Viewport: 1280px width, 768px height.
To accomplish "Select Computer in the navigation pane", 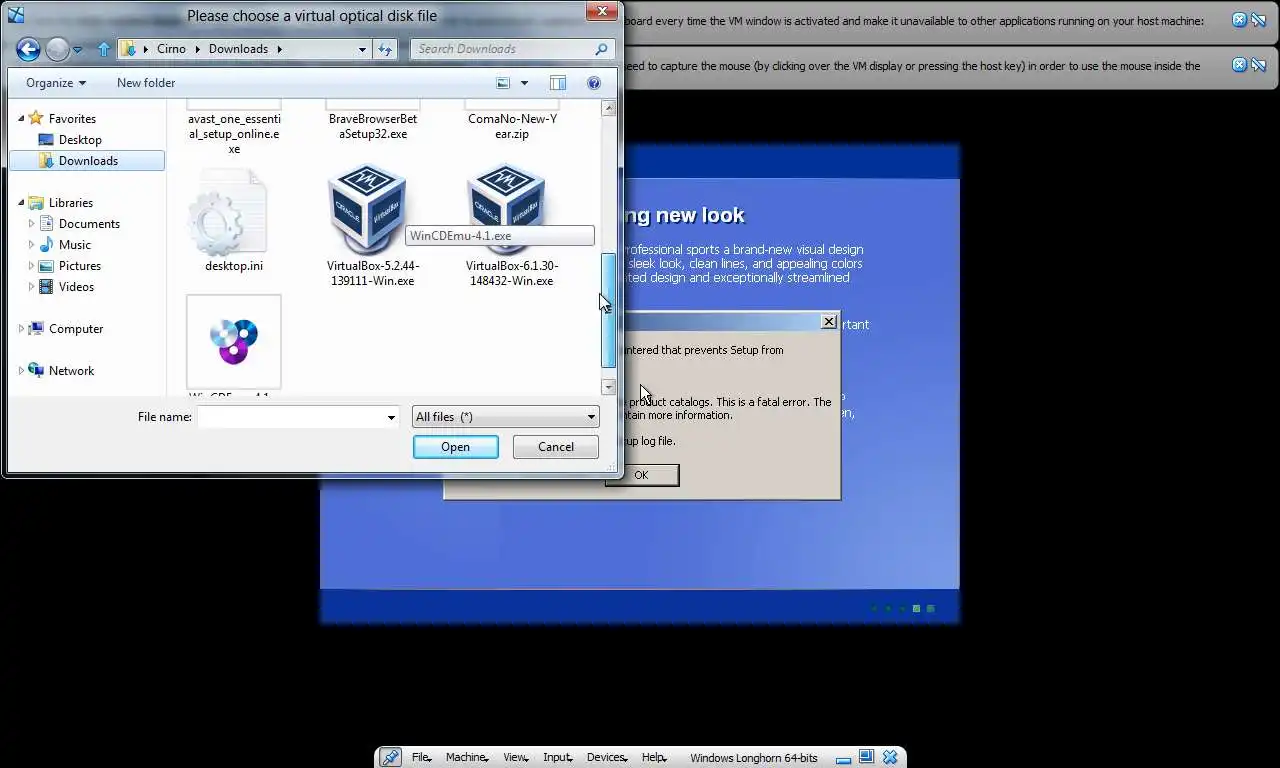I will tap(76, 328).
